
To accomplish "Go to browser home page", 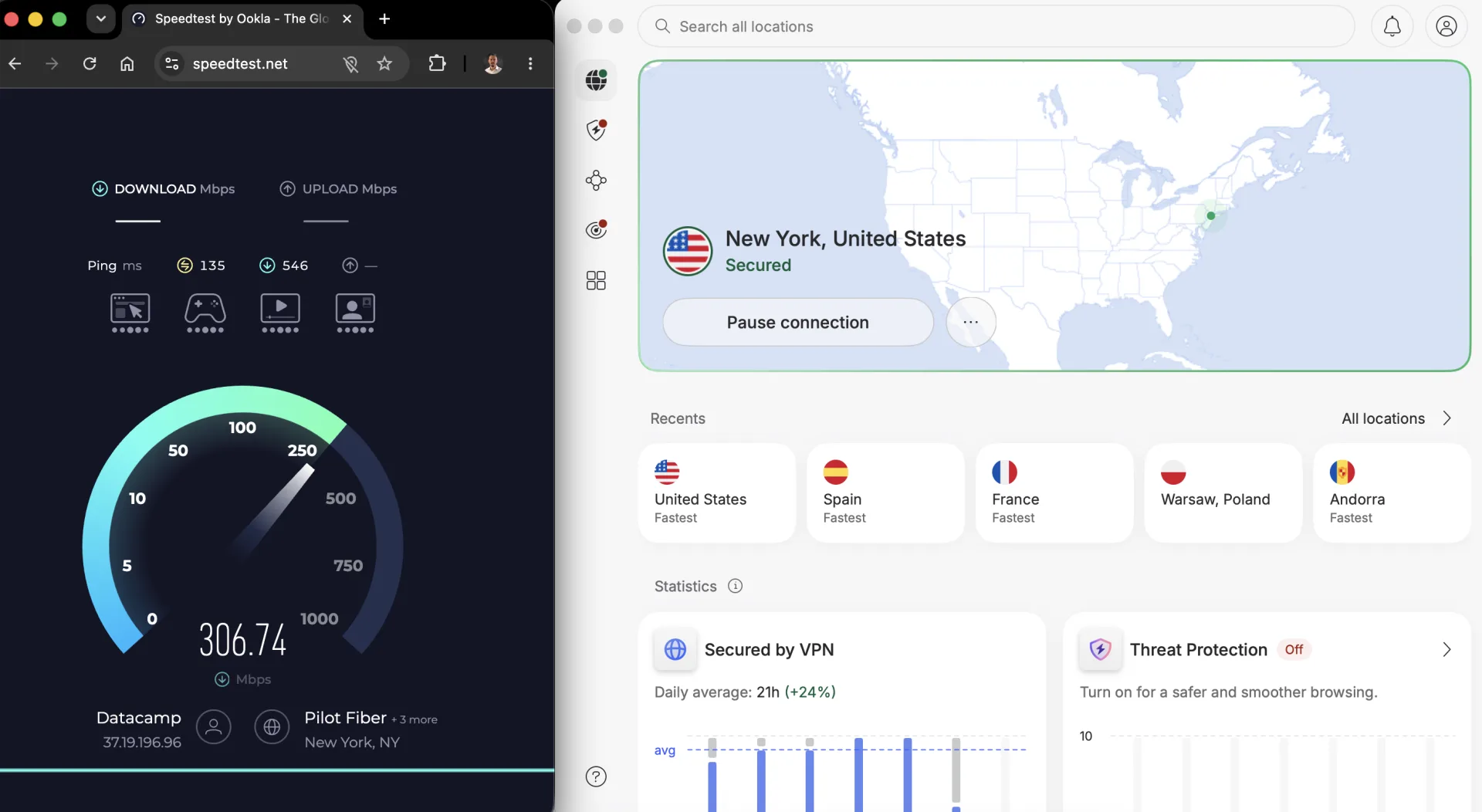I will pyautogui.click(x=127, y=63).
